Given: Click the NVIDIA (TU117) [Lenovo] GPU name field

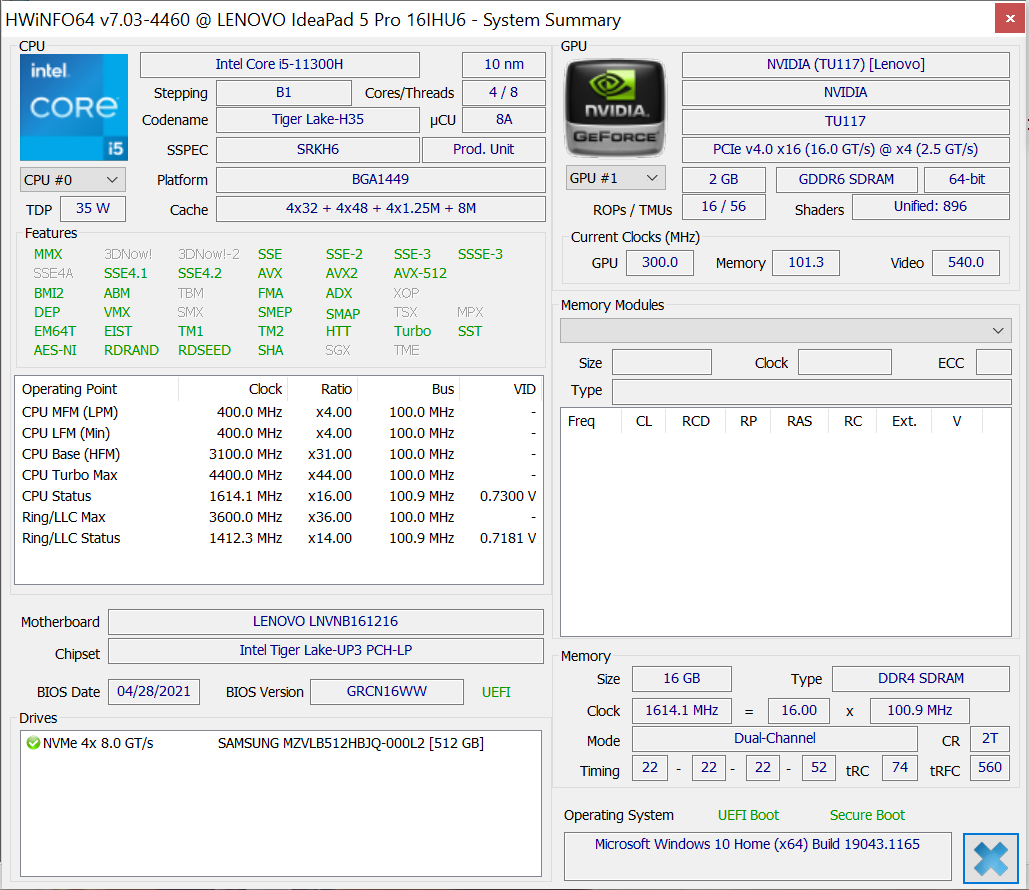Looking at the screenshot, I should (845, 64).
